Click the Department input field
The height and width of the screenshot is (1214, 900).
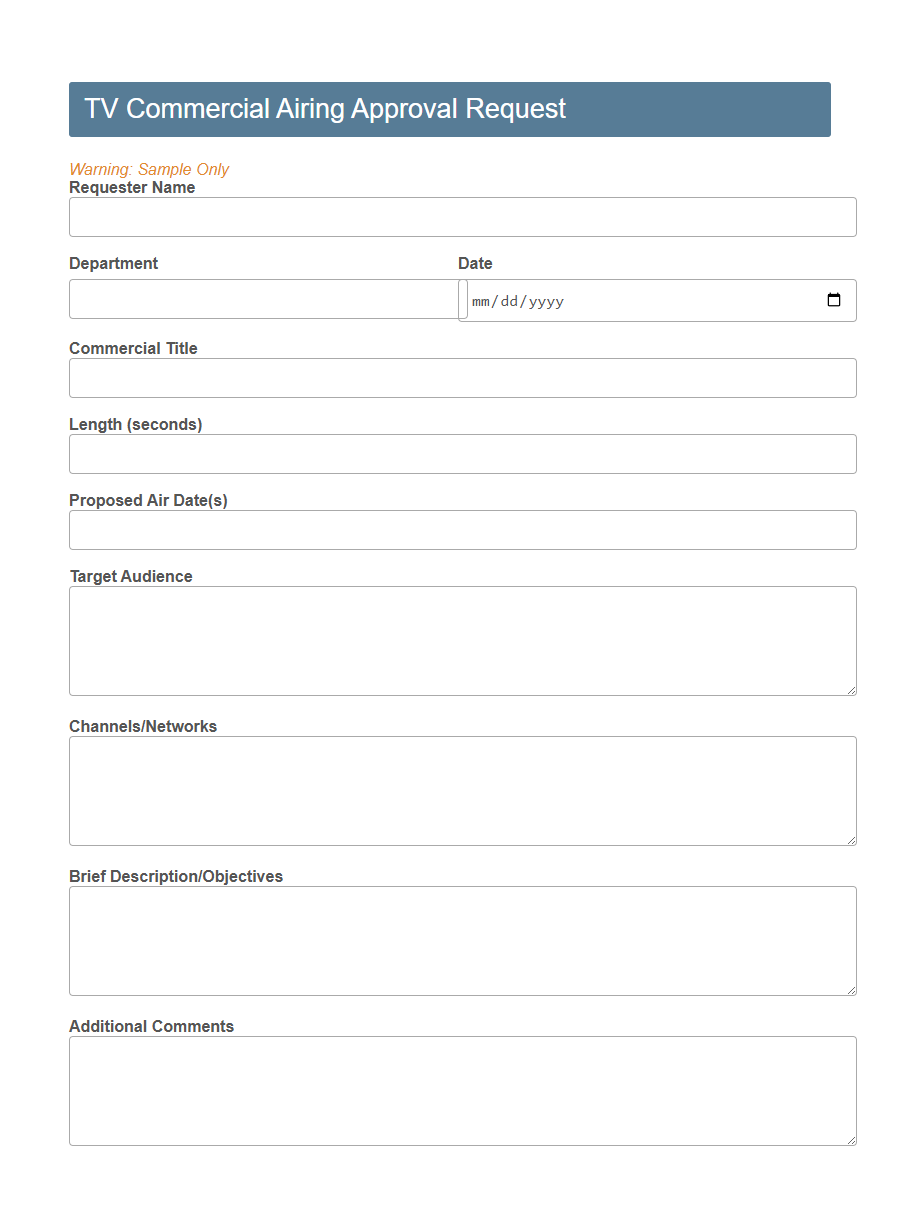(x=263, y=299)
